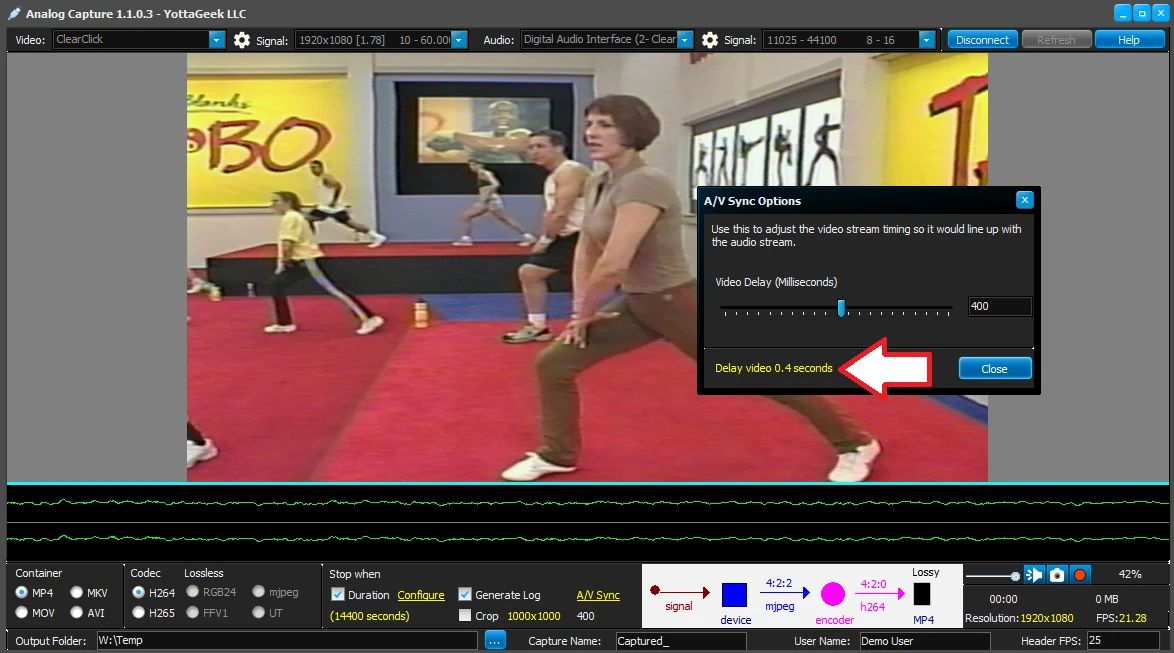Select AVI container radio button
Viewport: 1174px width, 653px height.
tap(76, 613)
